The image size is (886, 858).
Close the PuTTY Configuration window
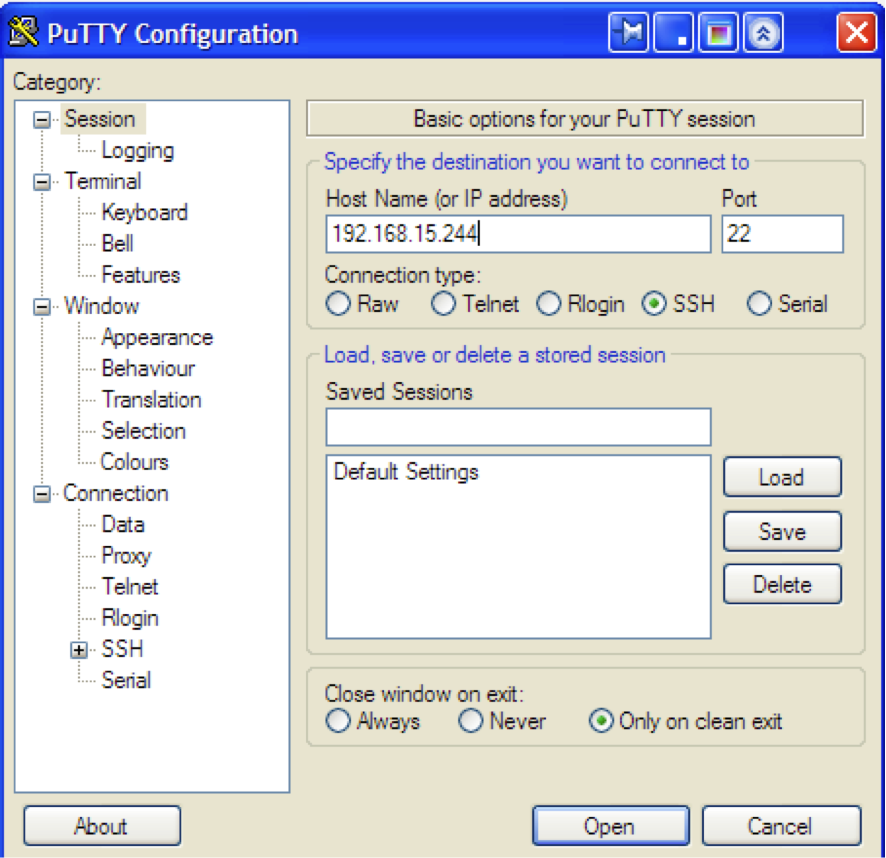coord(857,33)
